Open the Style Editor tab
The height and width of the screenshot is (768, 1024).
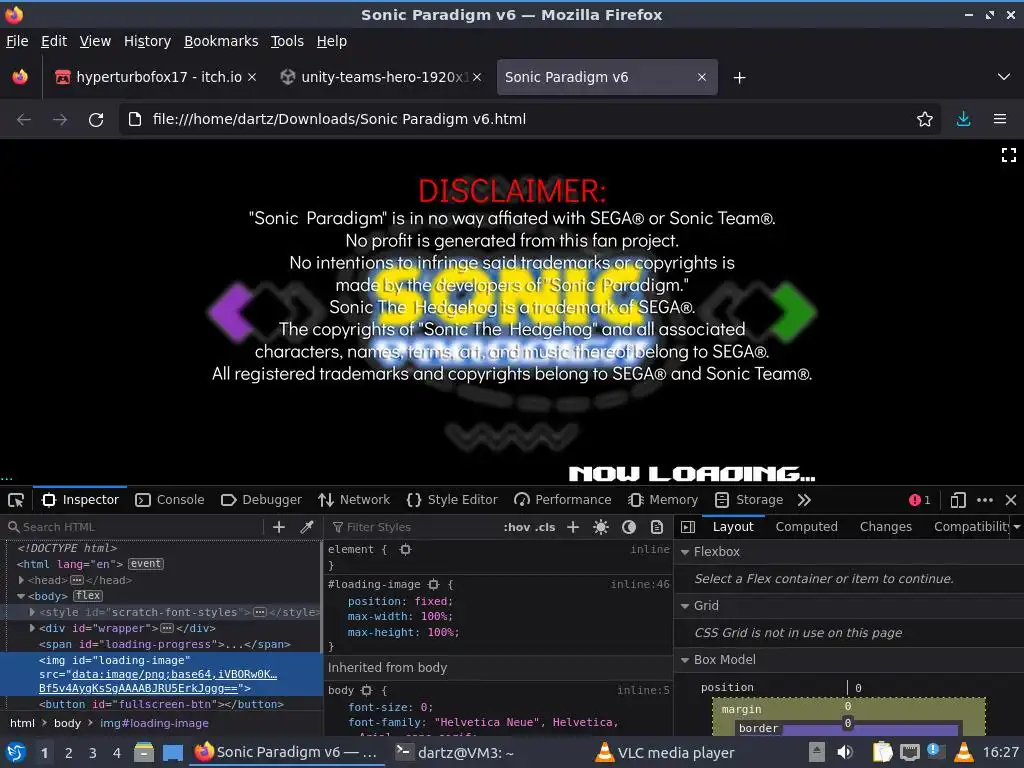click(x=452, y=500)
